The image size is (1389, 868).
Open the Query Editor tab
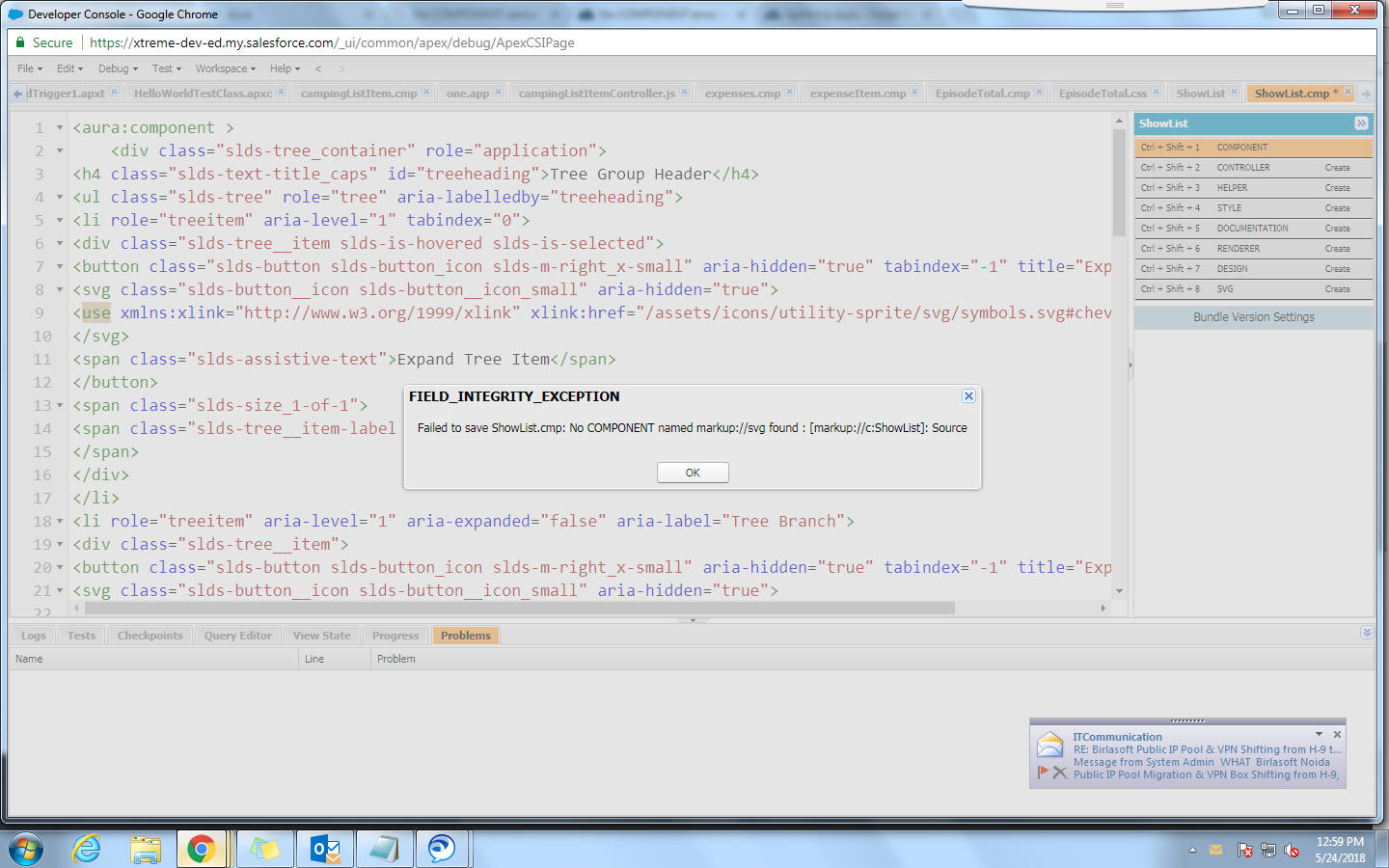(x=237, y=636)
